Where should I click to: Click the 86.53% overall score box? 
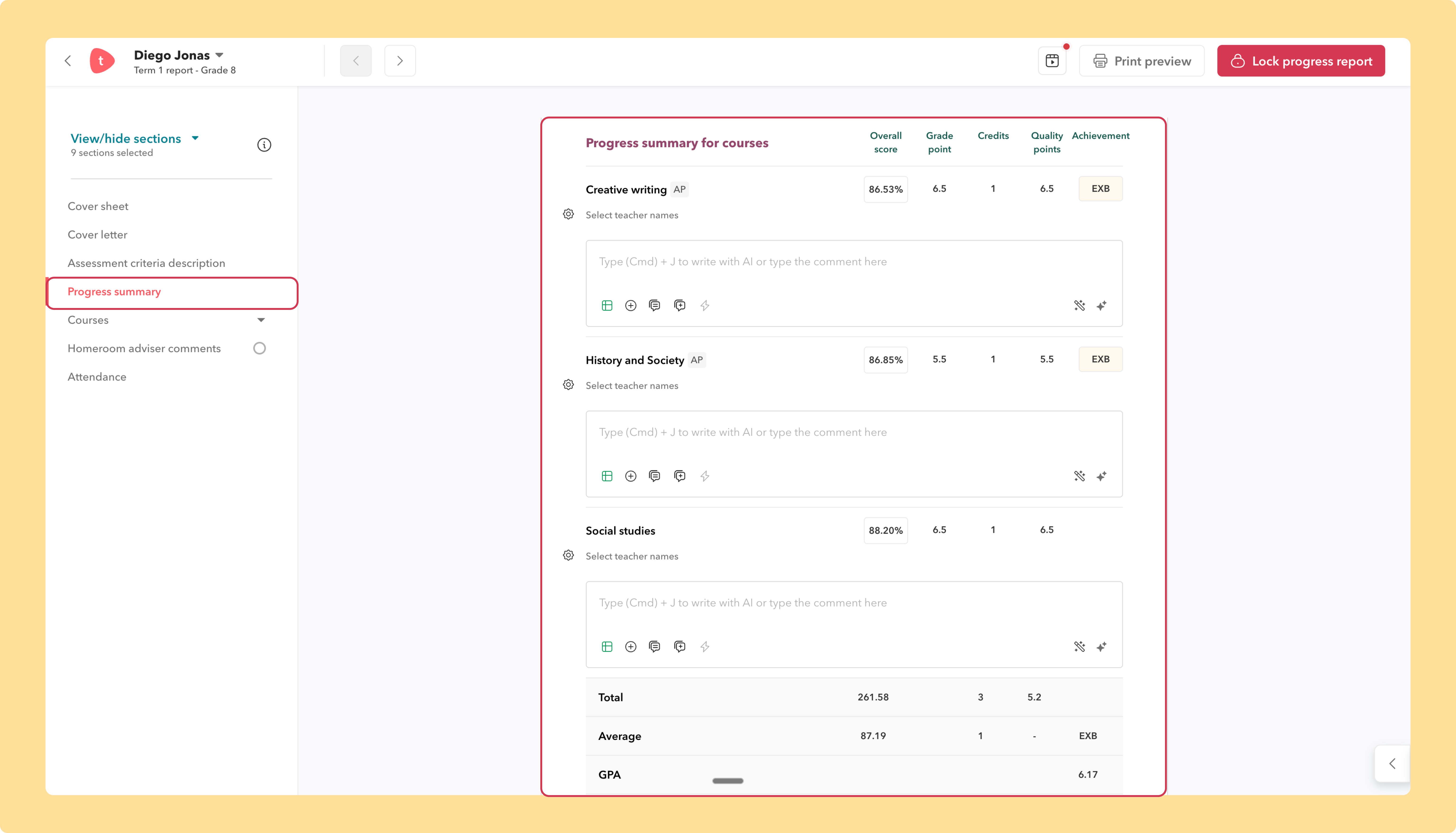(x=886, y=189)
